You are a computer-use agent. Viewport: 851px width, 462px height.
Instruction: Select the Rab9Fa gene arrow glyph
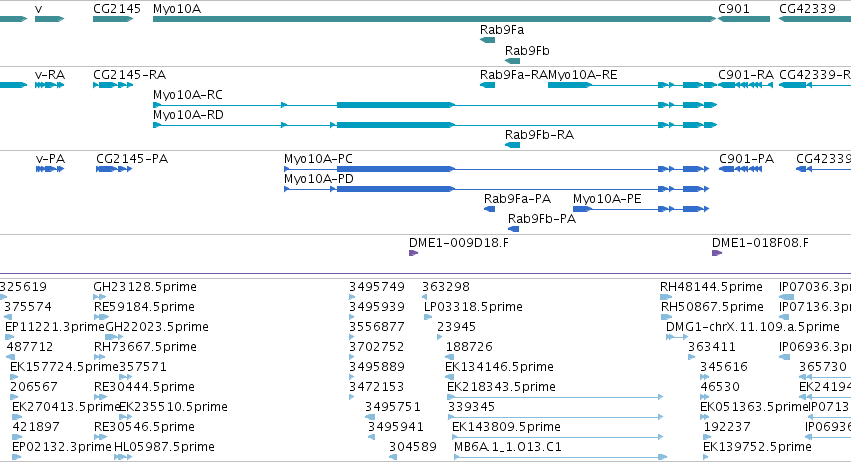click(x=487, y=40)
